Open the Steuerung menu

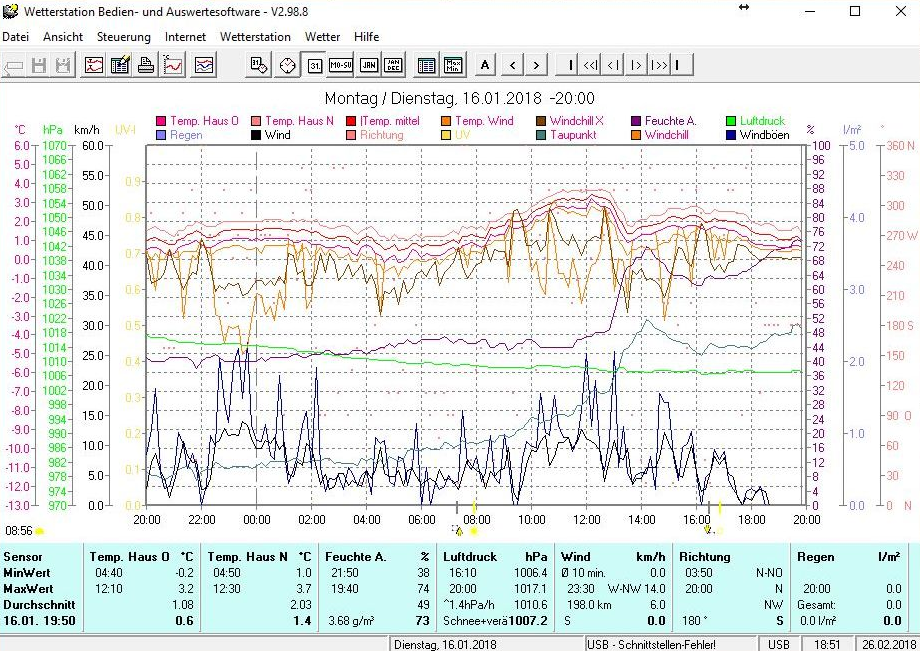[x=123, y=37]
